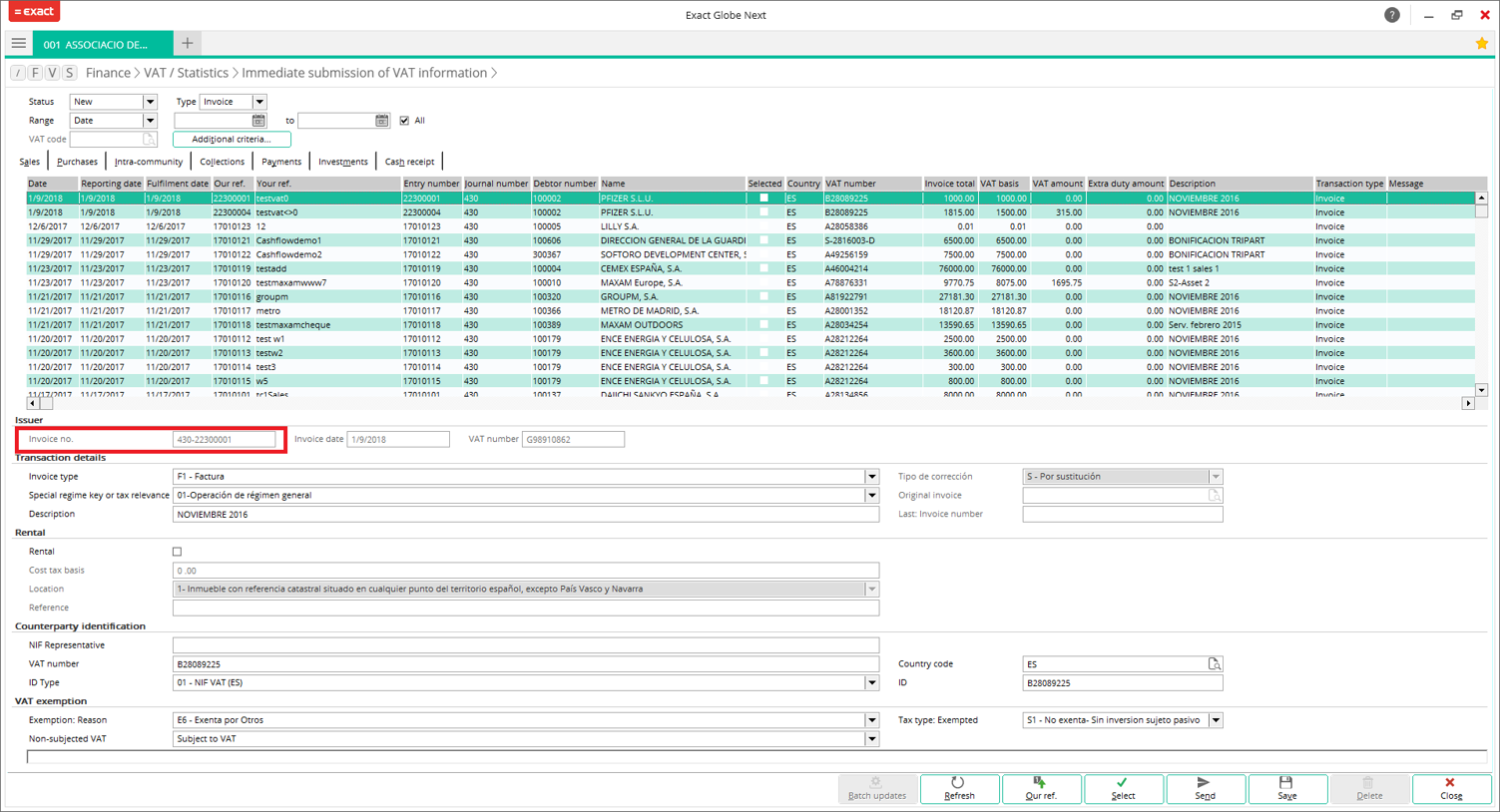Viewport: 1500px width, 812px height.
Task: Toggle the All date range checkbox
Action: coord(404,121)
